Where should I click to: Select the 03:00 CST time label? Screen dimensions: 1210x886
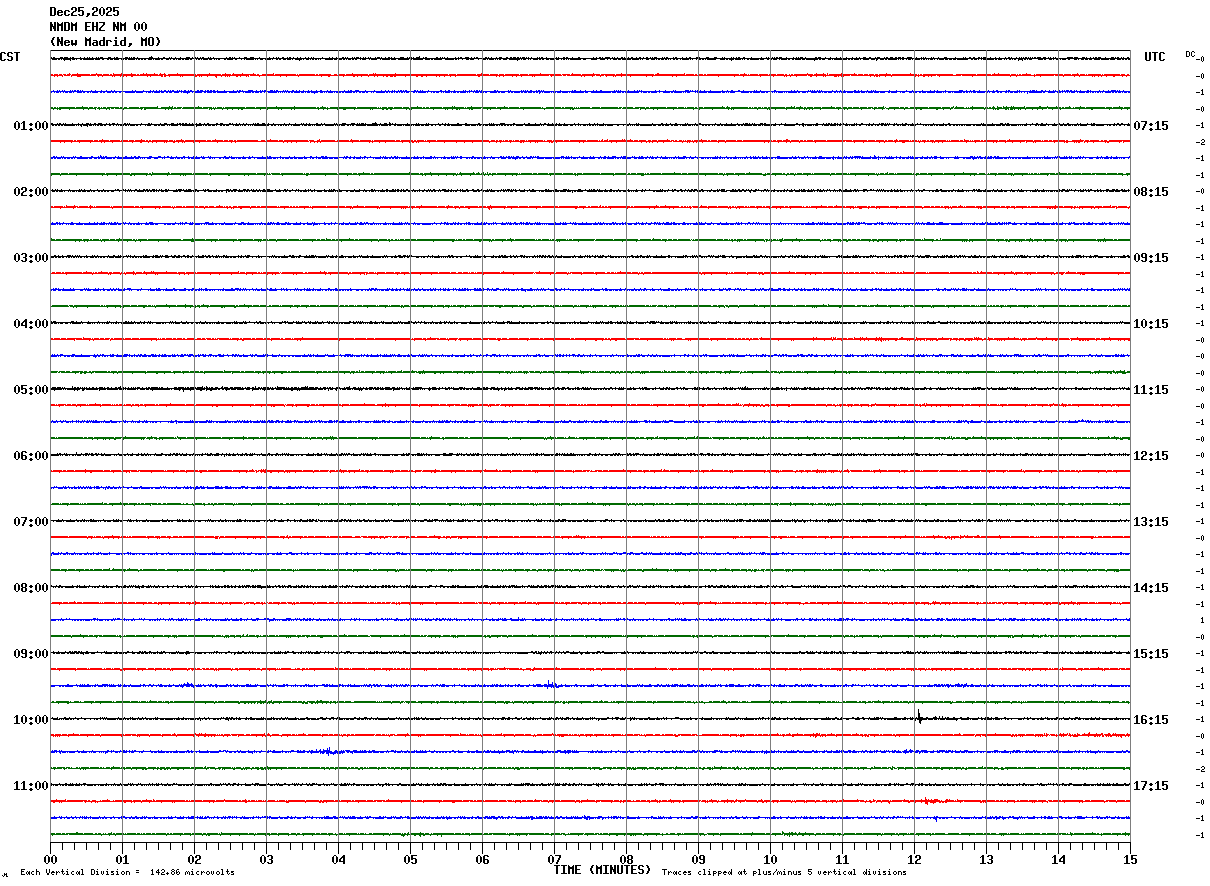31,258
